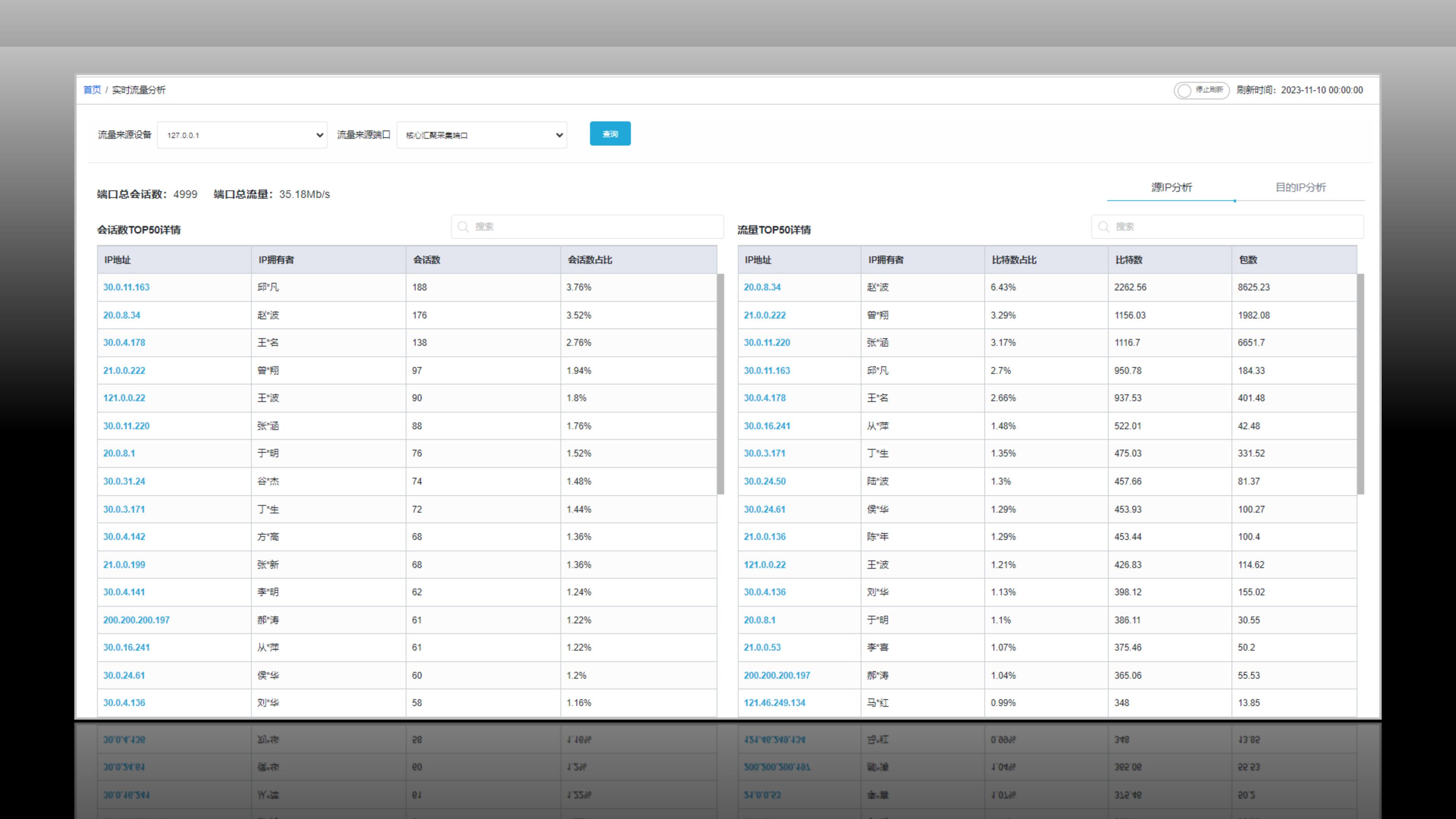Go to 首页 breadcrumb link
The image size is (1456, 819).
point(92,90)
